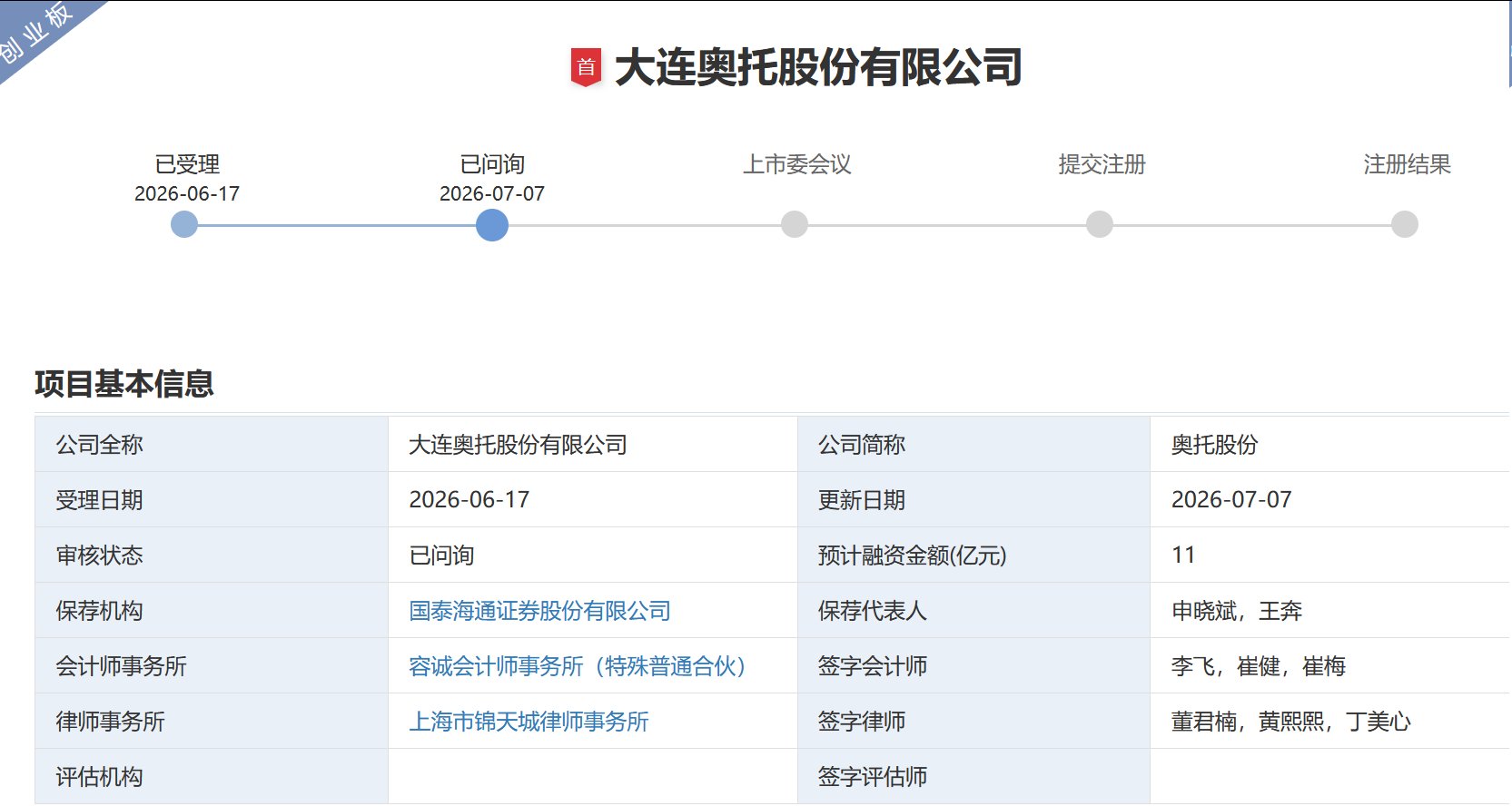
Task: Click the 受理日期 label cell
Action: [212, 500]
